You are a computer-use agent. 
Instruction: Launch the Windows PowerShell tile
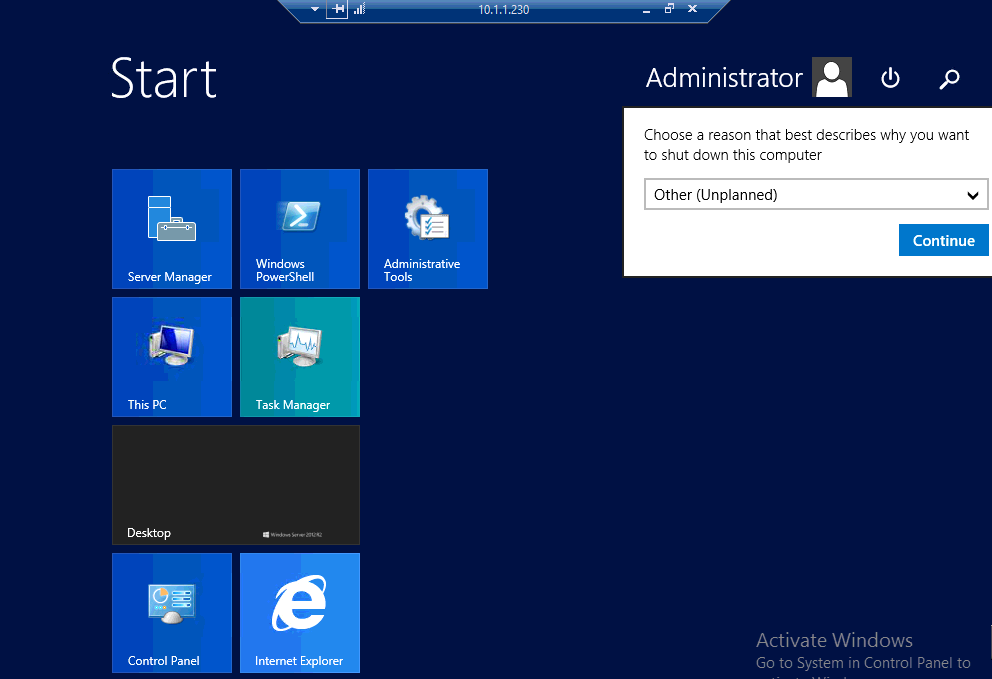(300, 228)
